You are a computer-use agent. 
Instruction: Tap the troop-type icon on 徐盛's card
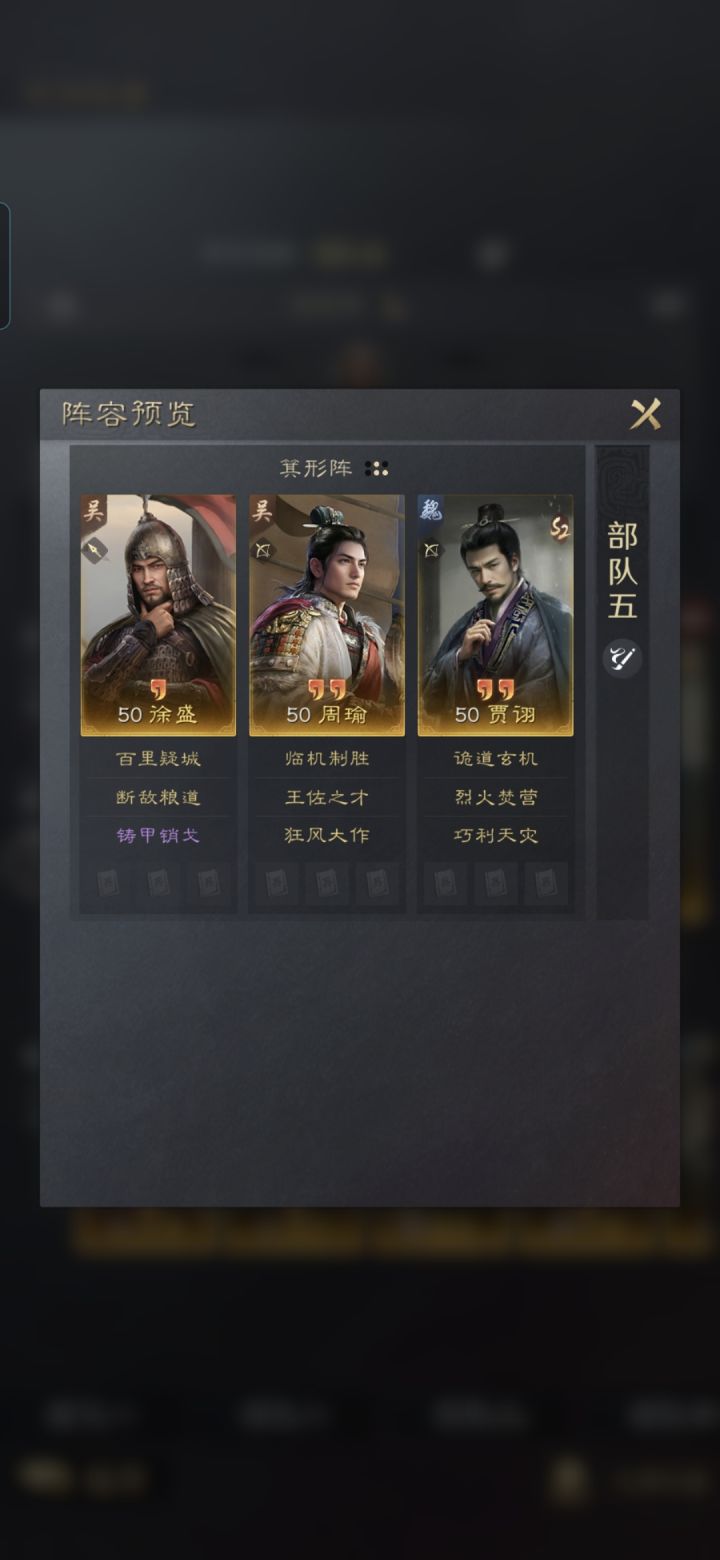click(x=95, y=550)
